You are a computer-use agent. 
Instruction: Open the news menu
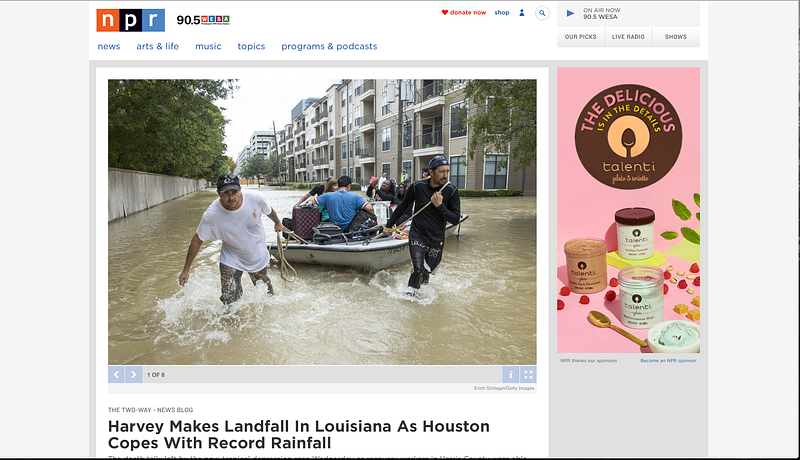pos(109,46)
